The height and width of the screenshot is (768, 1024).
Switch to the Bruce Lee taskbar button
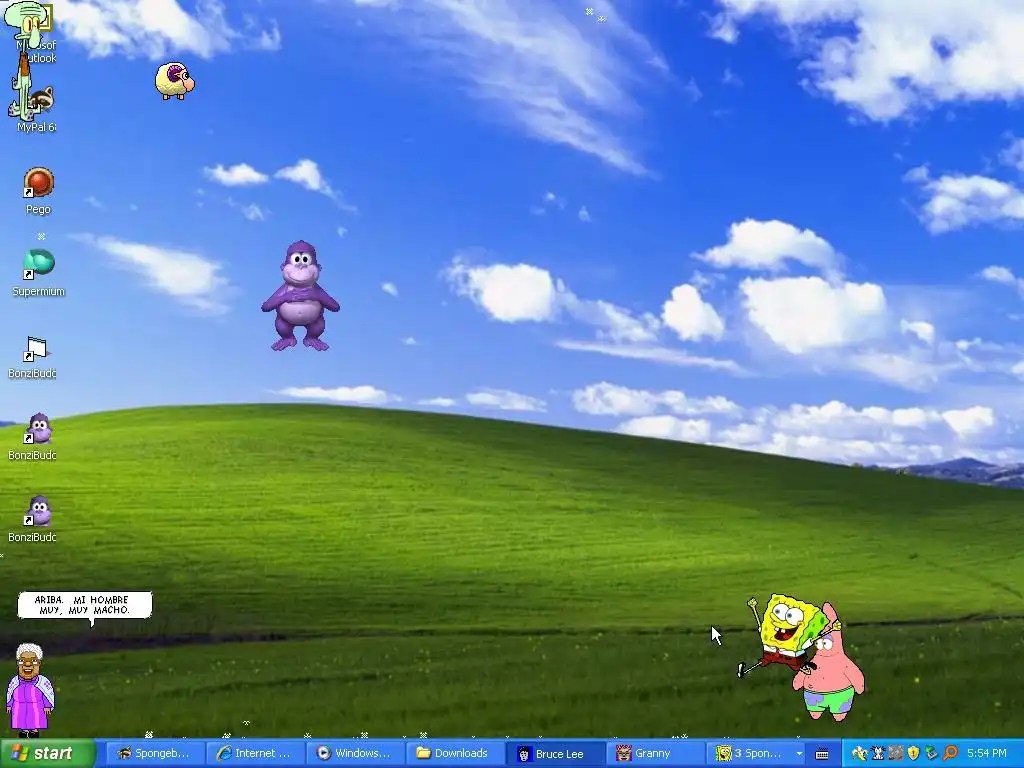(556, 754)
